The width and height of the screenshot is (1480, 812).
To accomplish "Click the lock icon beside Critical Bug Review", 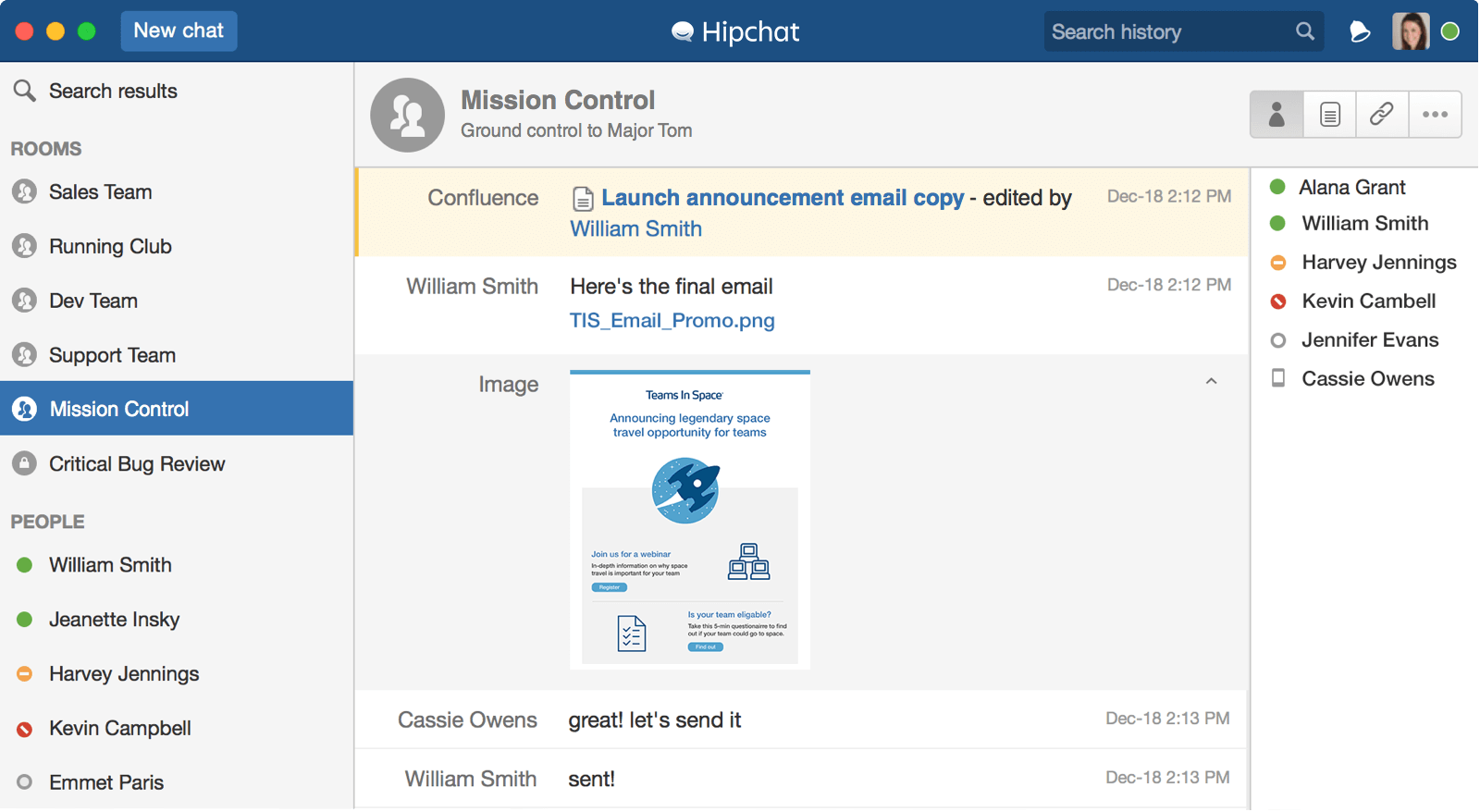I will pos(25,463).
